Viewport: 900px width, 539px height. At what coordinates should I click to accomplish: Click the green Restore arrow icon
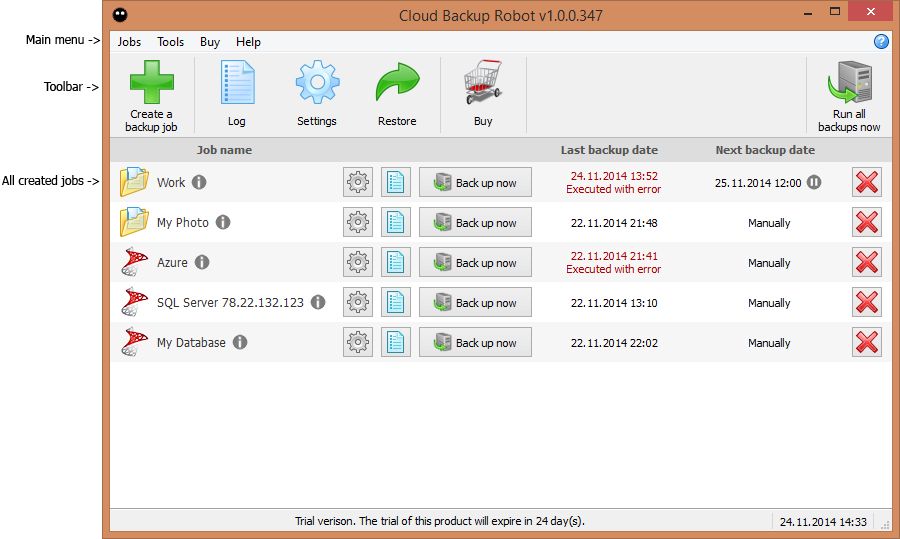(x=397, y=84)
